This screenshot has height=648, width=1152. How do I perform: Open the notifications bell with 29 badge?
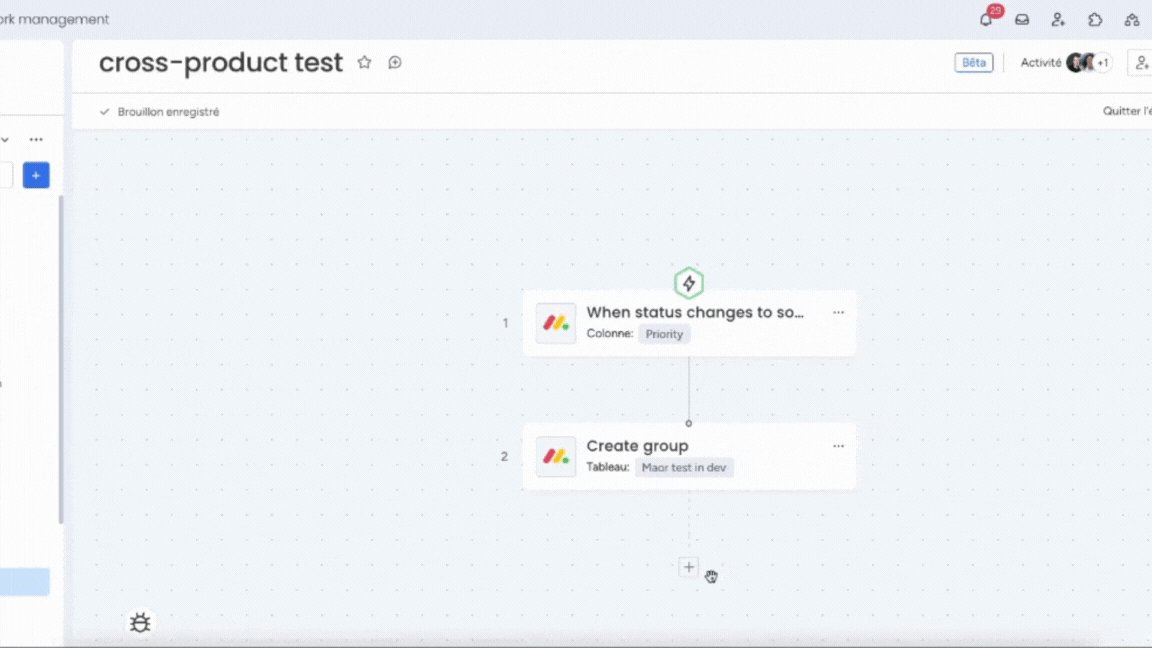click(987, 19)
